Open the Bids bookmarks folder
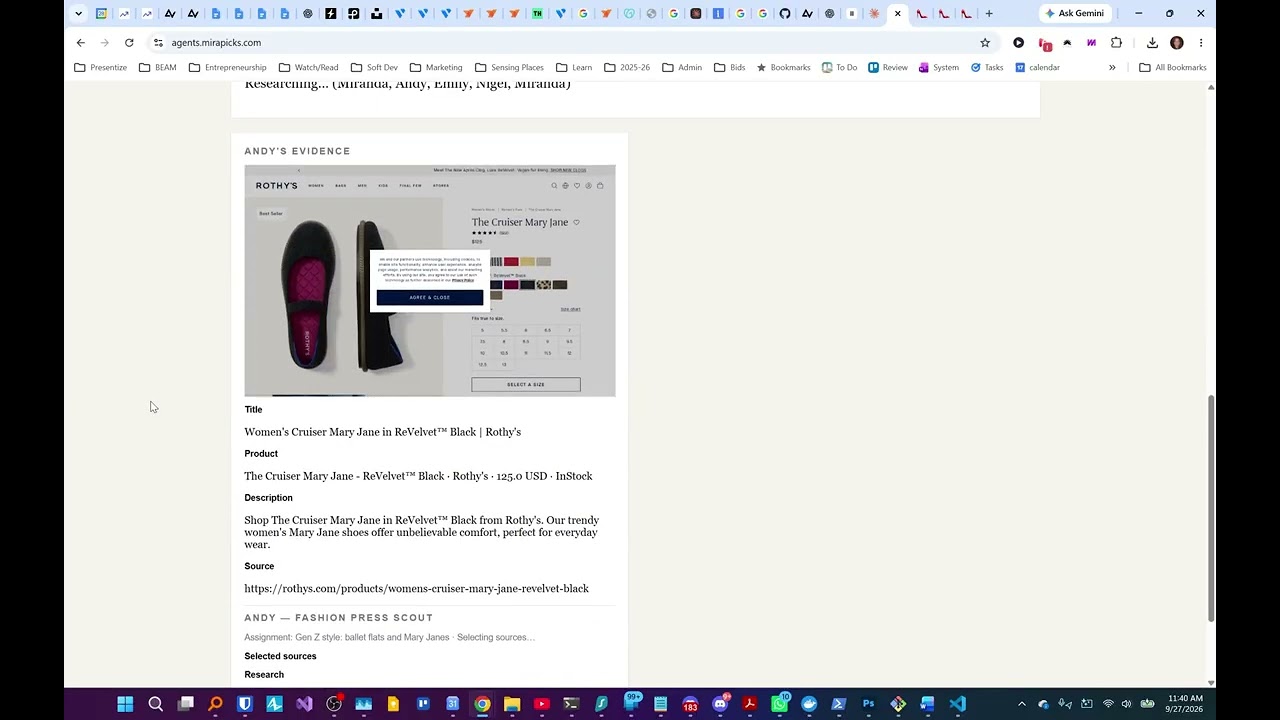 729,68
